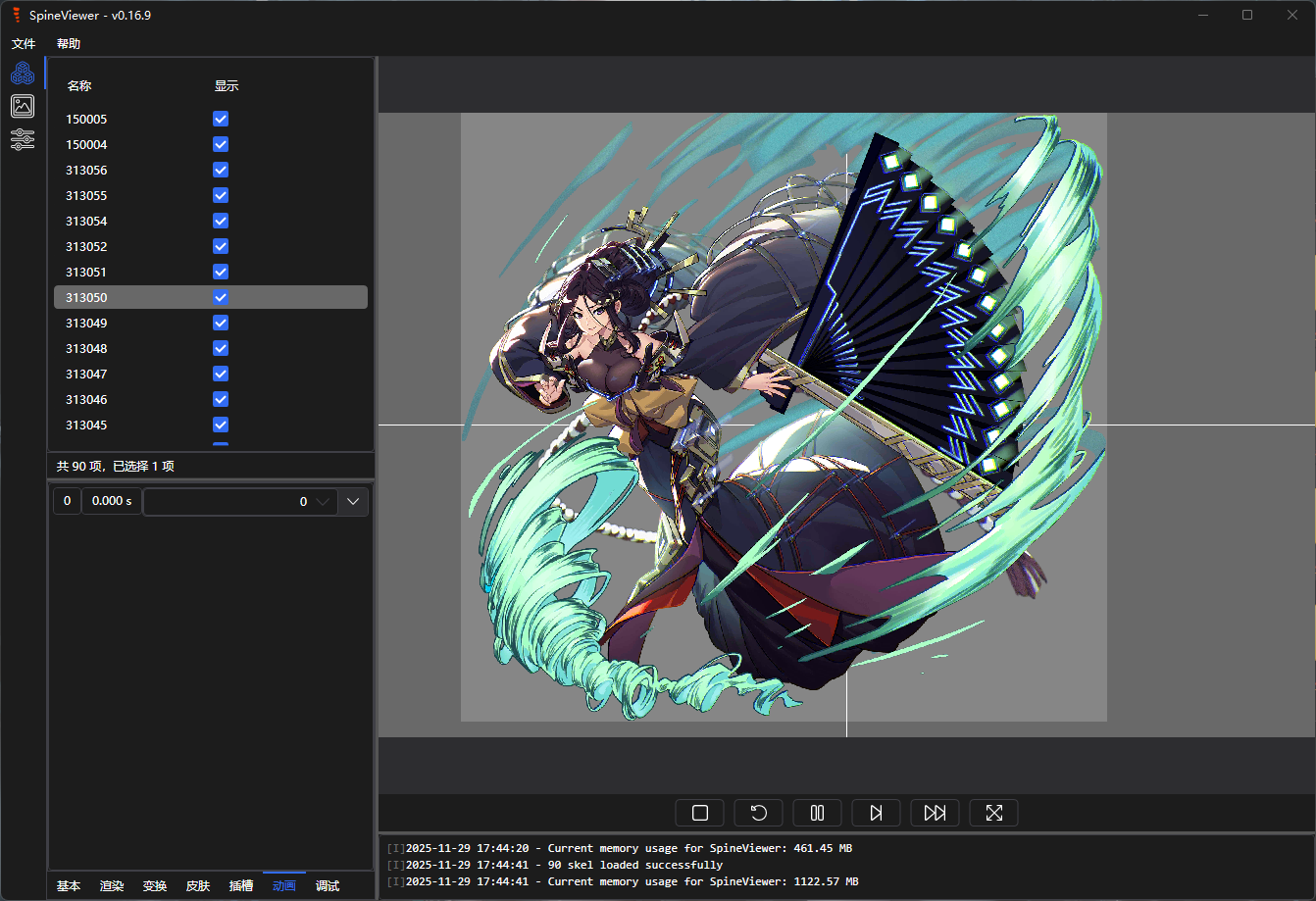Open the skeleton models sidebar panel

point(23,73)
